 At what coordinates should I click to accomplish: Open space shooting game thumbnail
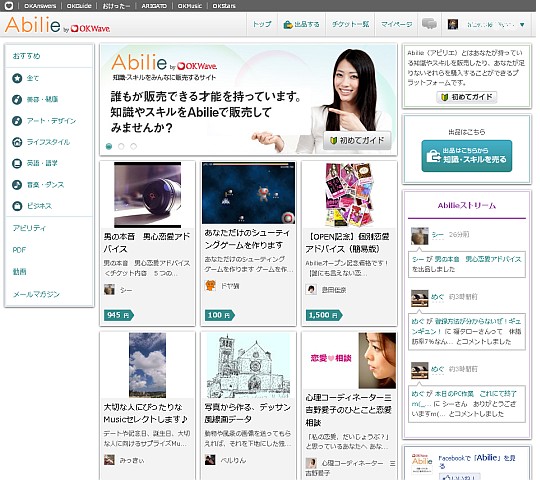248,193
